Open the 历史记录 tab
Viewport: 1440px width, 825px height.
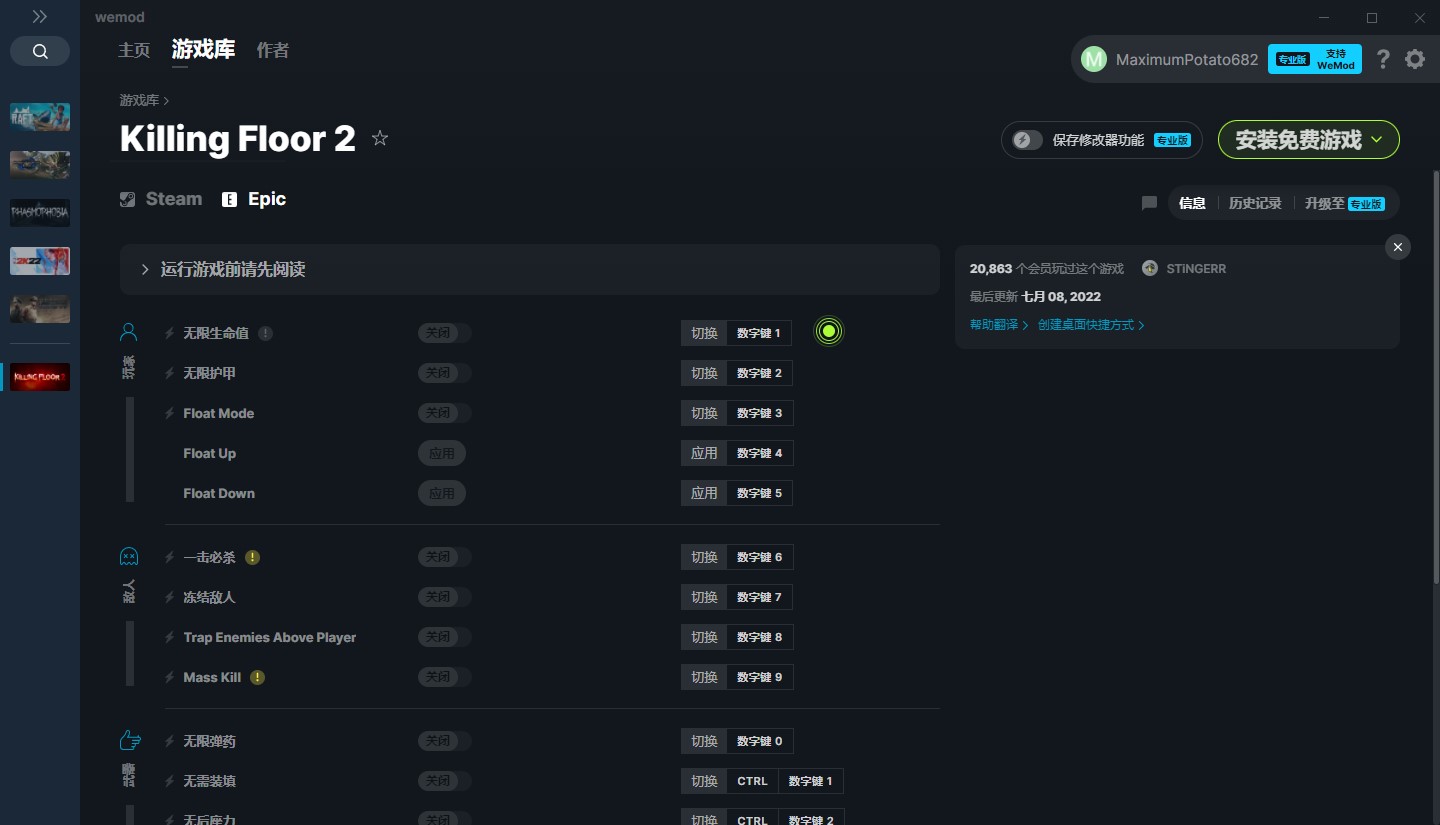pos(1255,203)
